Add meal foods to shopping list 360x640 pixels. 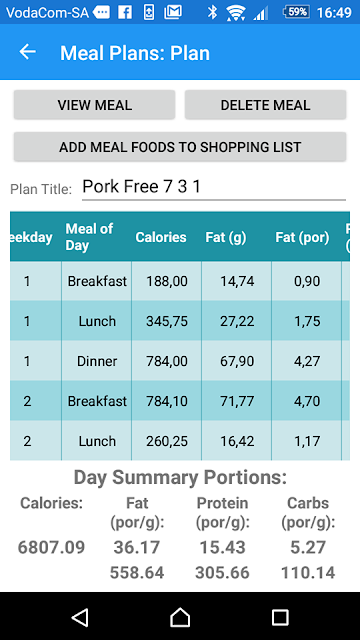click(180, 147)
